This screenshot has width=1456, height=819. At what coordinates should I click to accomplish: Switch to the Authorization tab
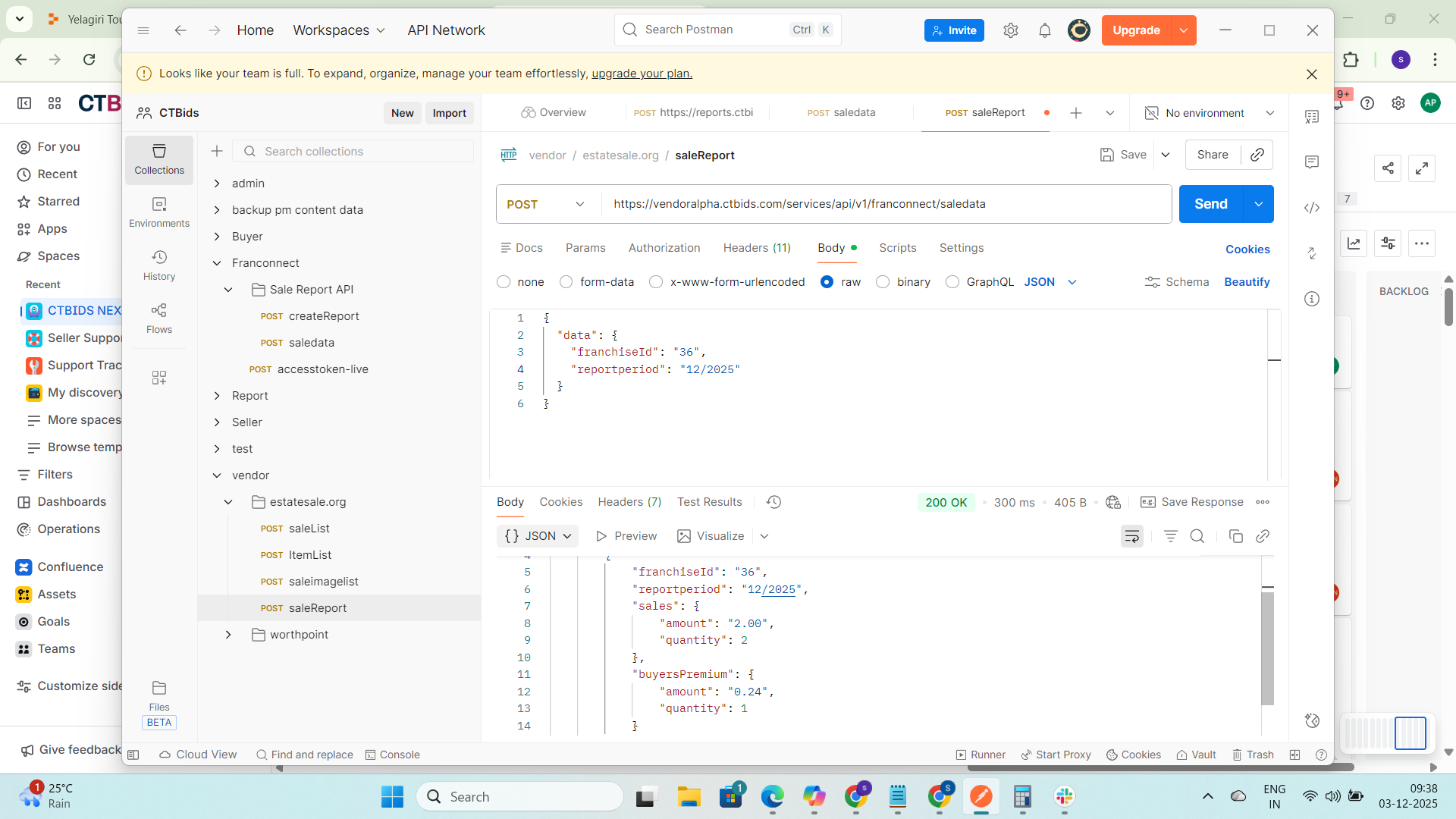(x=664, y=248)
